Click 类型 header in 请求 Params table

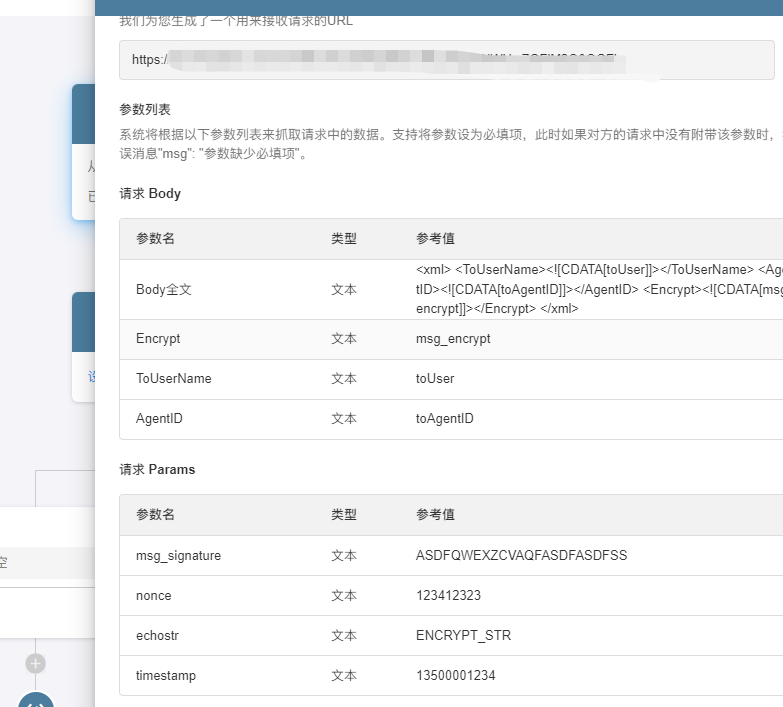click(x=344, y=514)
